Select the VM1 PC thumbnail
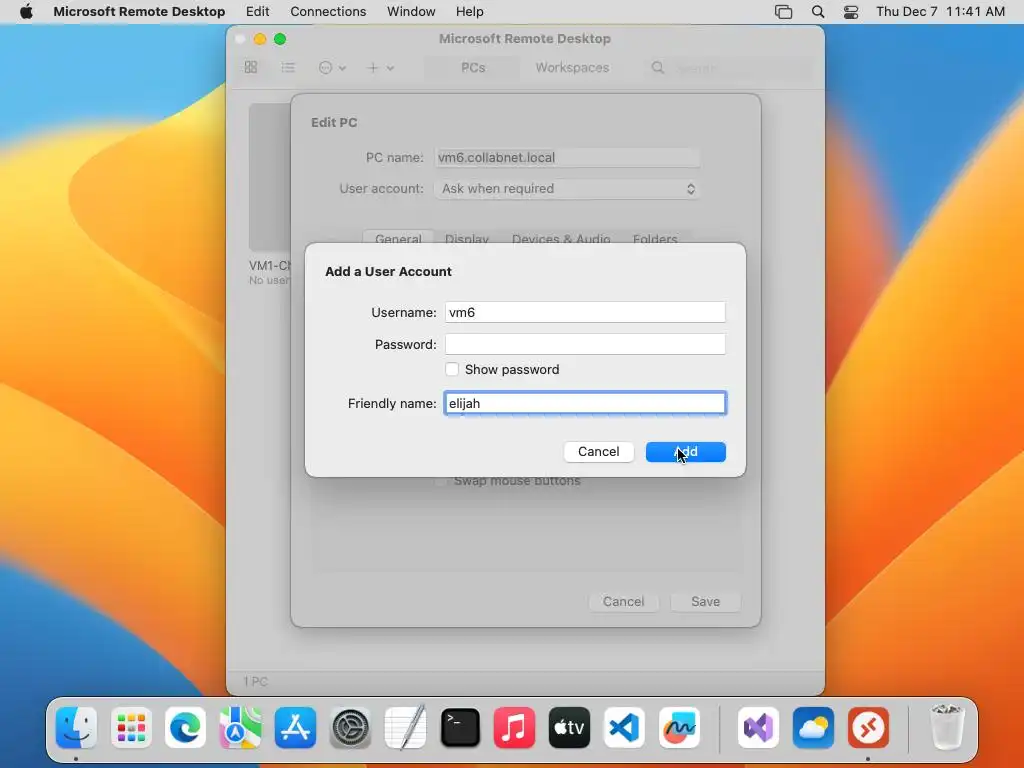The width and height of the screenshot is (1024, 768). 270,178
